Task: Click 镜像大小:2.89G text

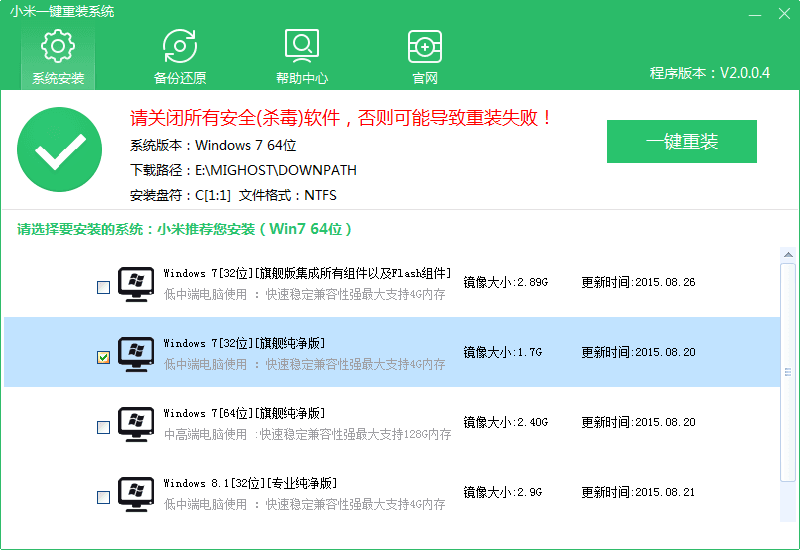Action: tap(506, 282)
